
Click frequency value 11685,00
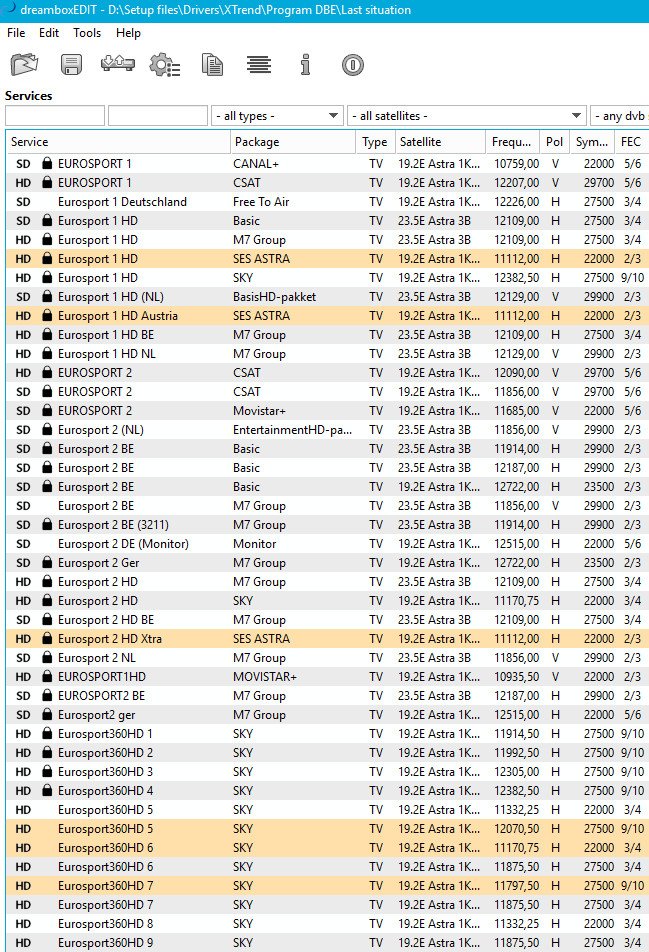coord(517,410)
